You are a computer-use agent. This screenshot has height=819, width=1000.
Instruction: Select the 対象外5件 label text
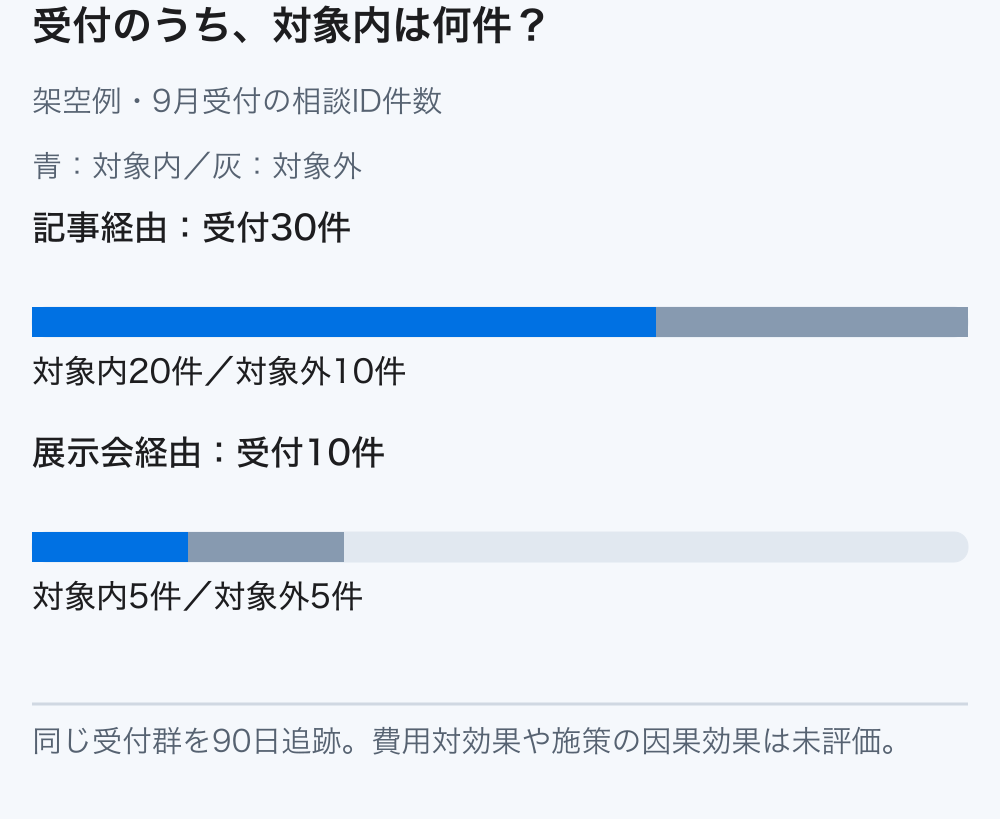[x=288, y=596]
